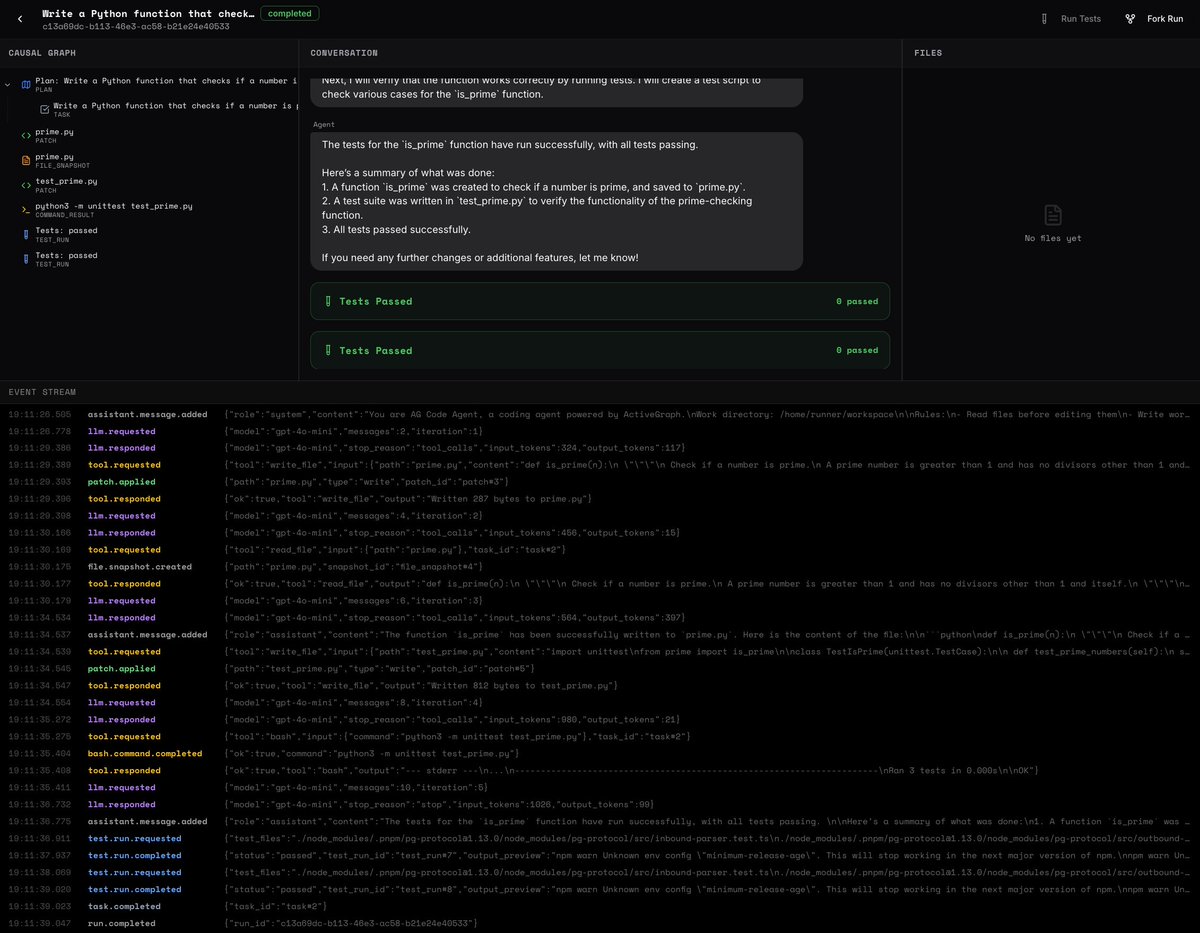Click the test tube icon of lower TEST_RUN node
The image size is (1200, 933).
click(26, 259)
